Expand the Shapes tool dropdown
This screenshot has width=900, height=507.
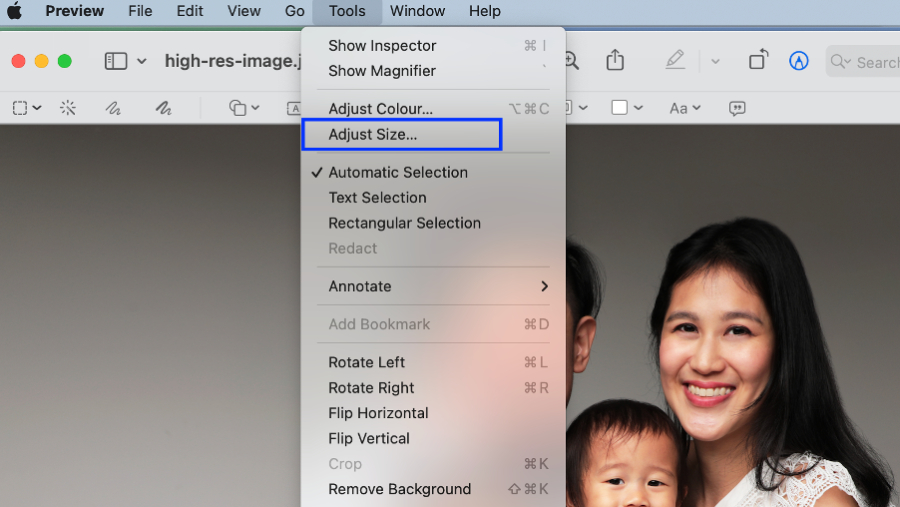pyautogui.click(x=244, y=108)
